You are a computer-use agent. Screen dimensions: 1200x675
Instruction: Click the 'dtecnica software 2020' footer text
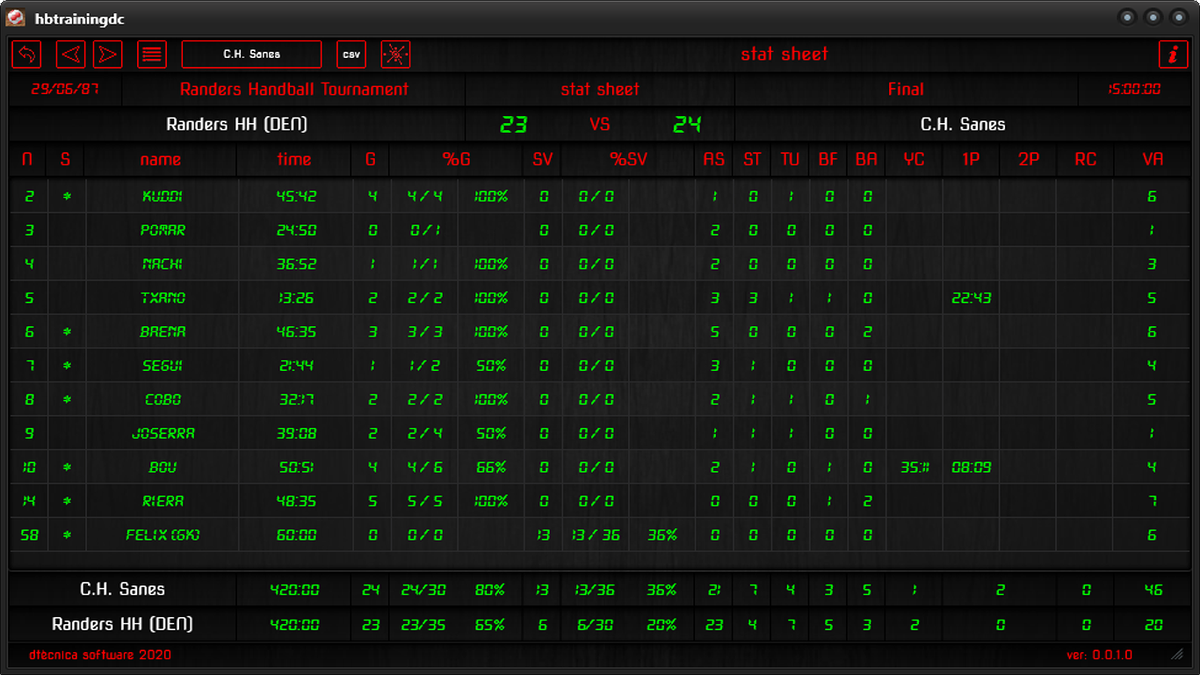coord(100,655)
